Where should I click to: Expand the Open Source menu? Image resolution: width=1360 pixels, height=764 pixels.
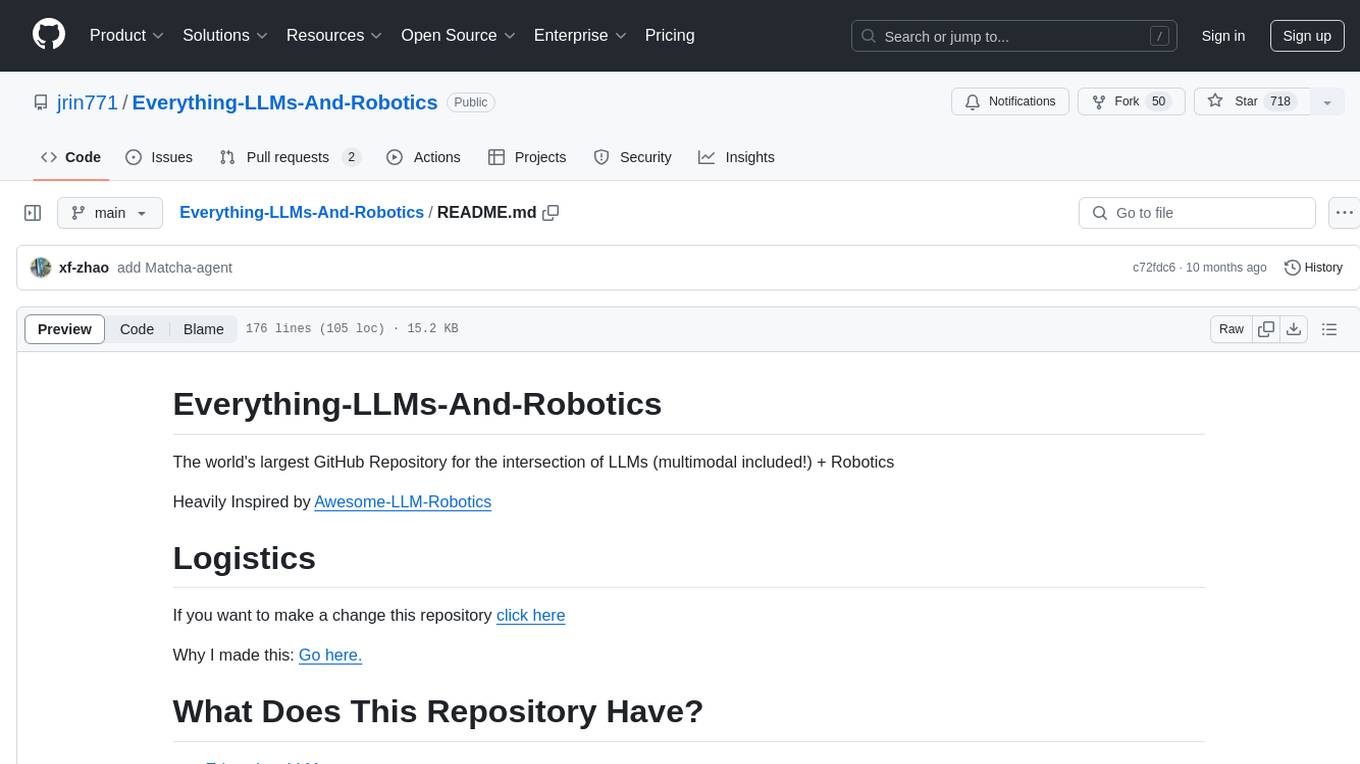tap(458, 35)
